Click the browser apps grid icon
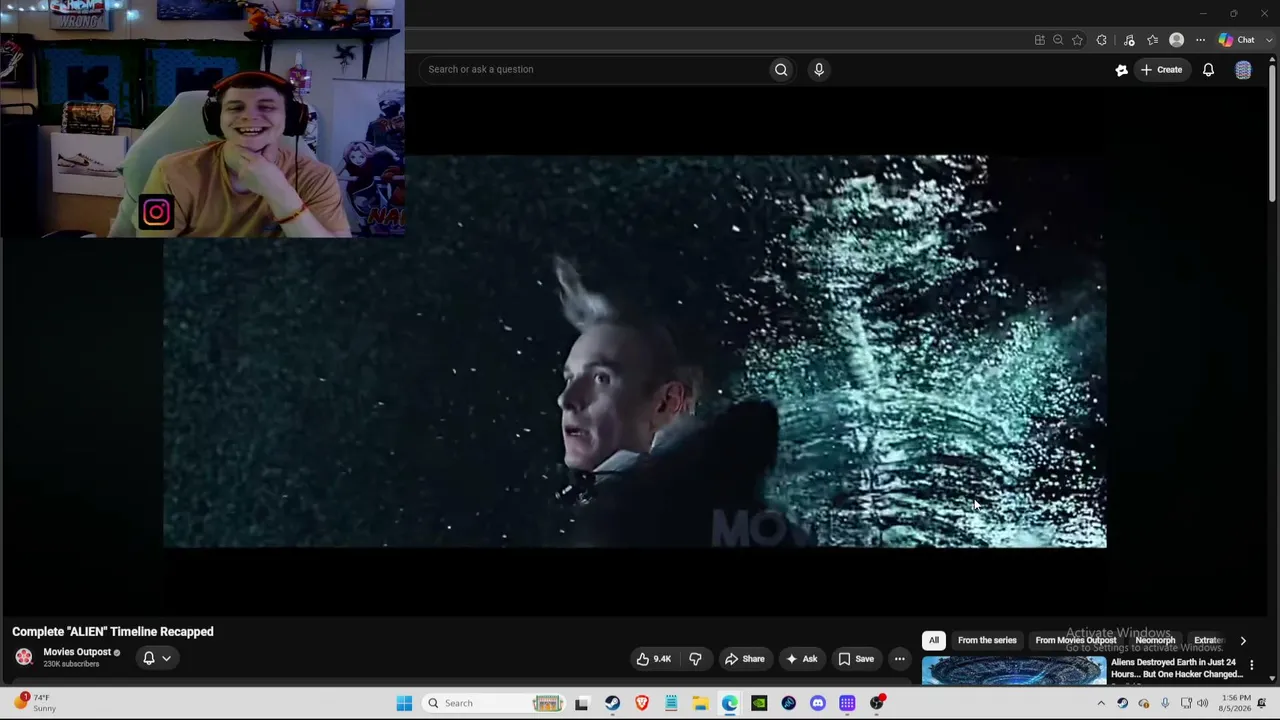This screenshot has height=720, width=1280. pos(1040,40)
